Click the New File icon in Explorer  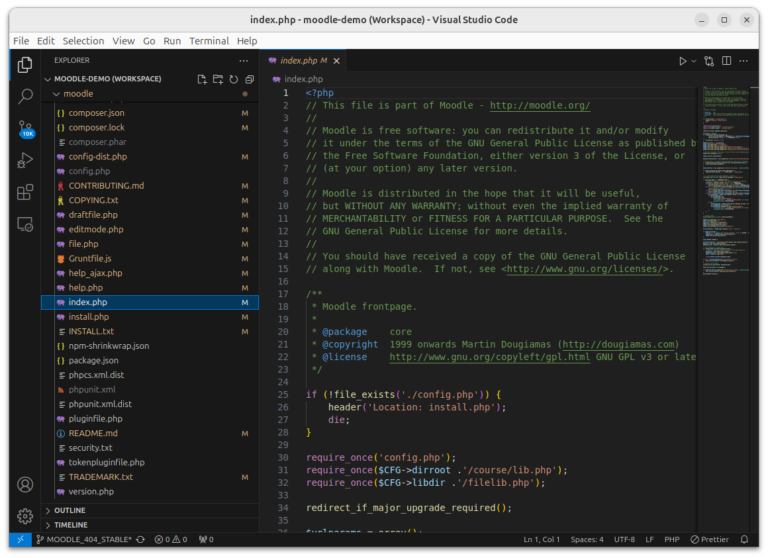[x=202, y=79]
